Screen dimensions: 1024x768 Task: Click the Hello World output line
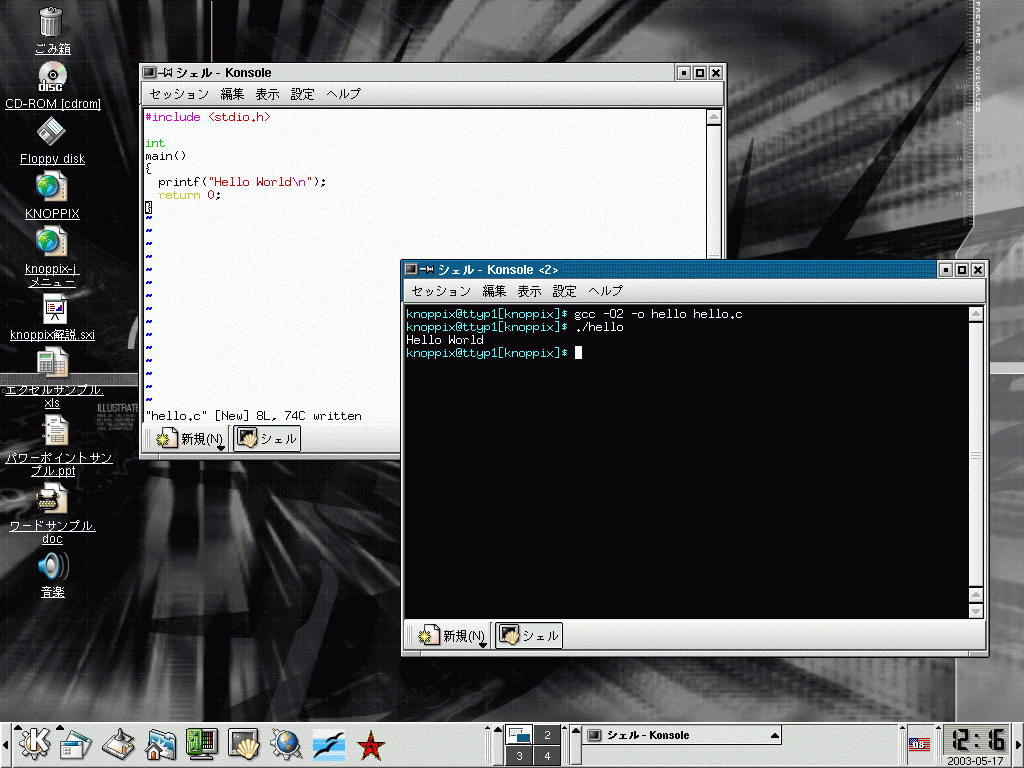pos(445,340)
